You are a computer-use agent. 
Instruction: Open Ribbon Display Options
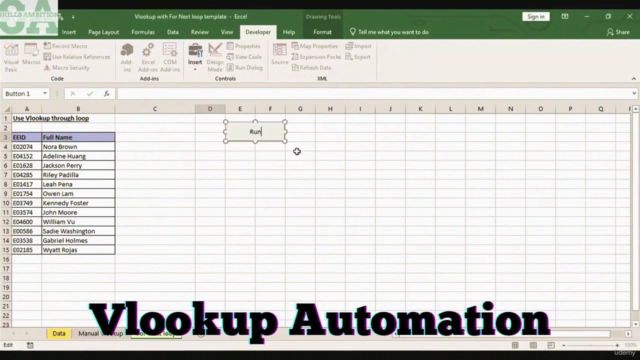click(565, 17)
